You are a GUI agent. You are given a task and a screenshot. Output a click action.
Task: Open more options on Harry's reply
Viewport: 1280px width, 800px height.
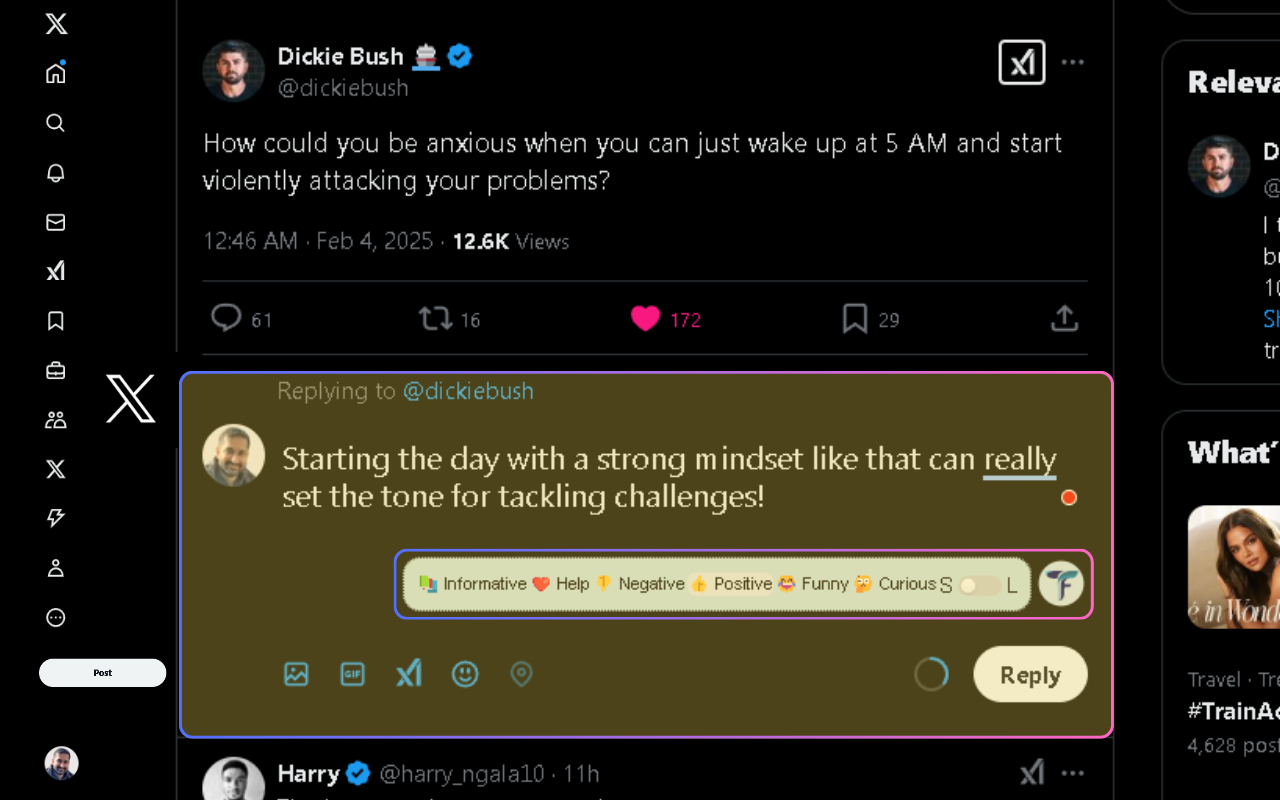point(1073,773)
